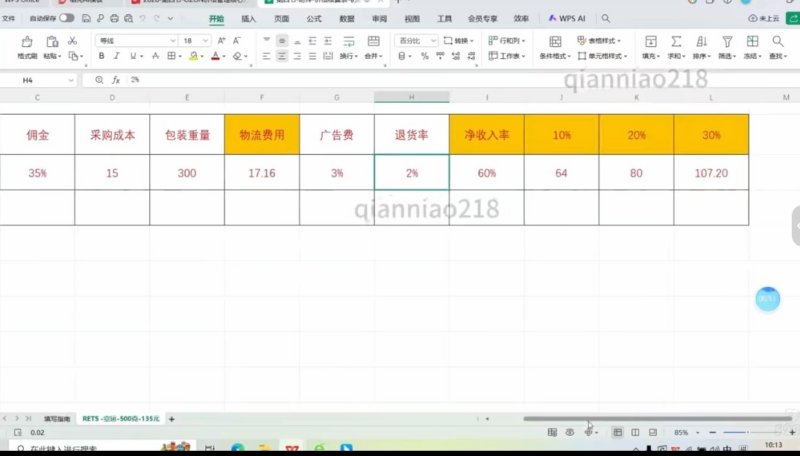
Task: Click the decrease decimal places icon
Action: point(471,56)
